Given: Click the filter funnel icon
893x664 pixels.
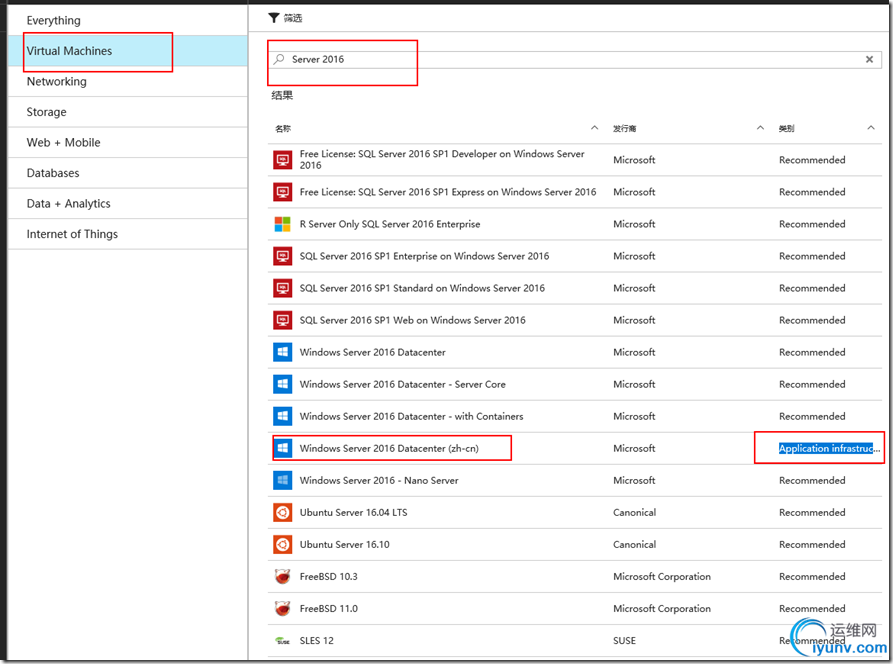Looking at the screenshot, I should pos(274,18).
